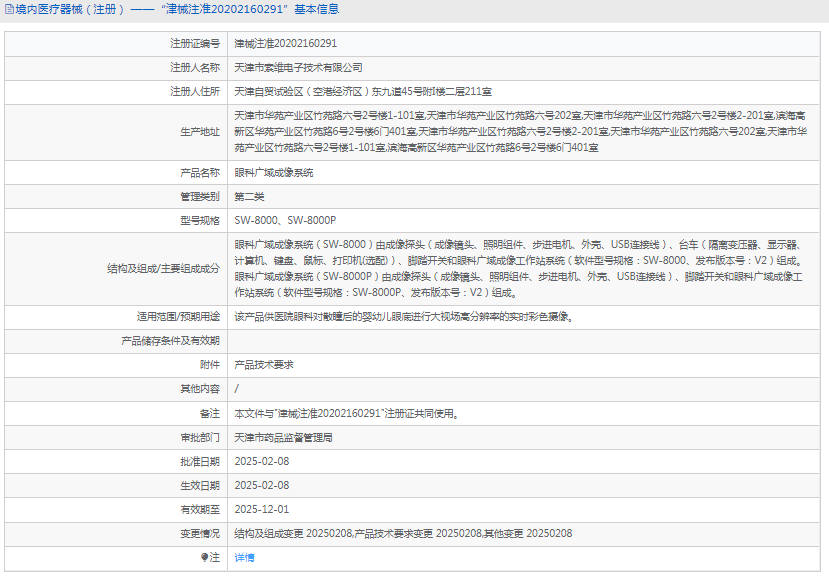Select model value "SW-8000、SW-8000P"
829x577 pixels.
click(285, 221)
